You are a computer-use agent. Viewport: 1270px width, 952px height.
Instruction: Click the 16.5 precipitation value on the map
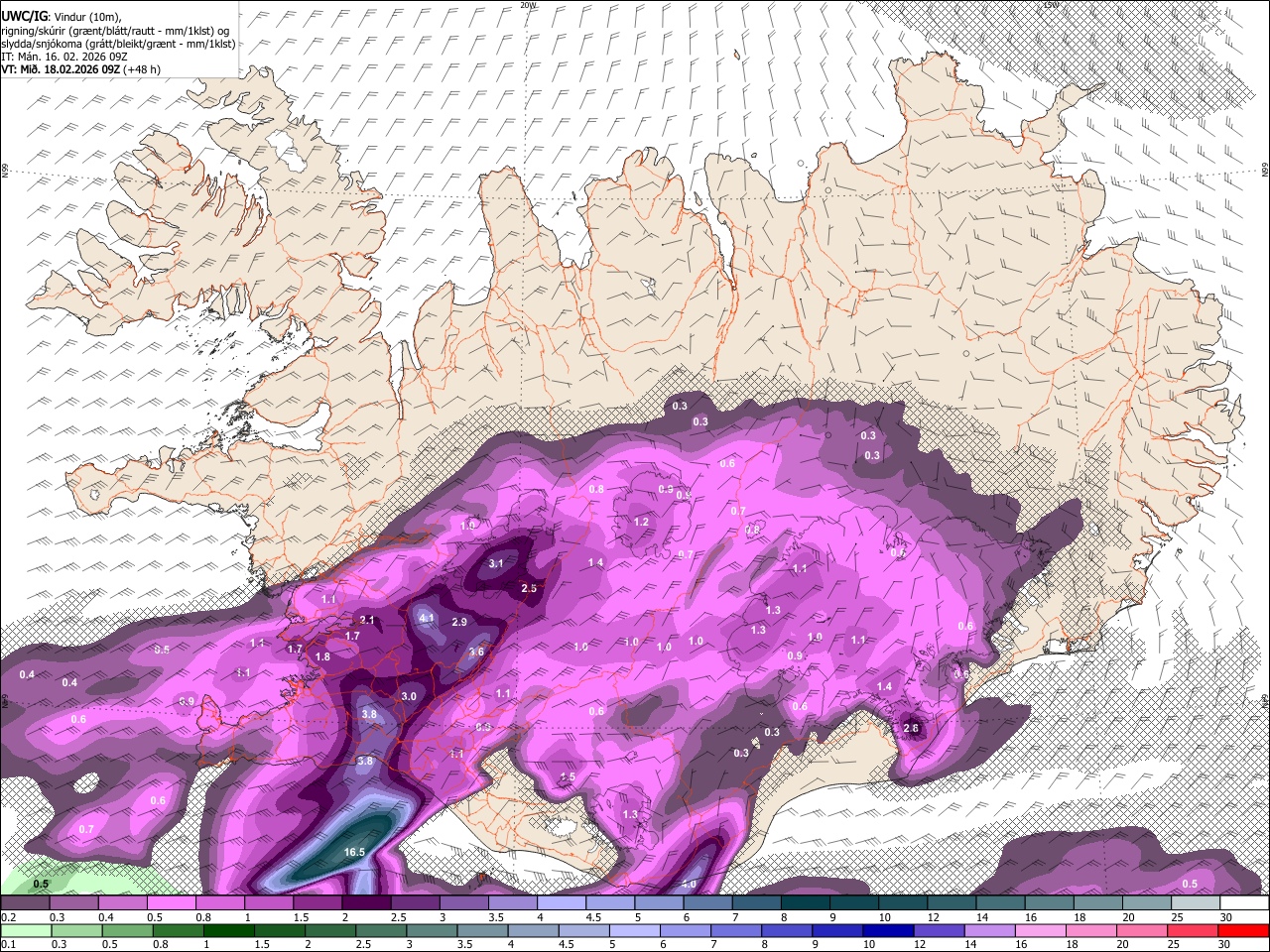[354, 852]
